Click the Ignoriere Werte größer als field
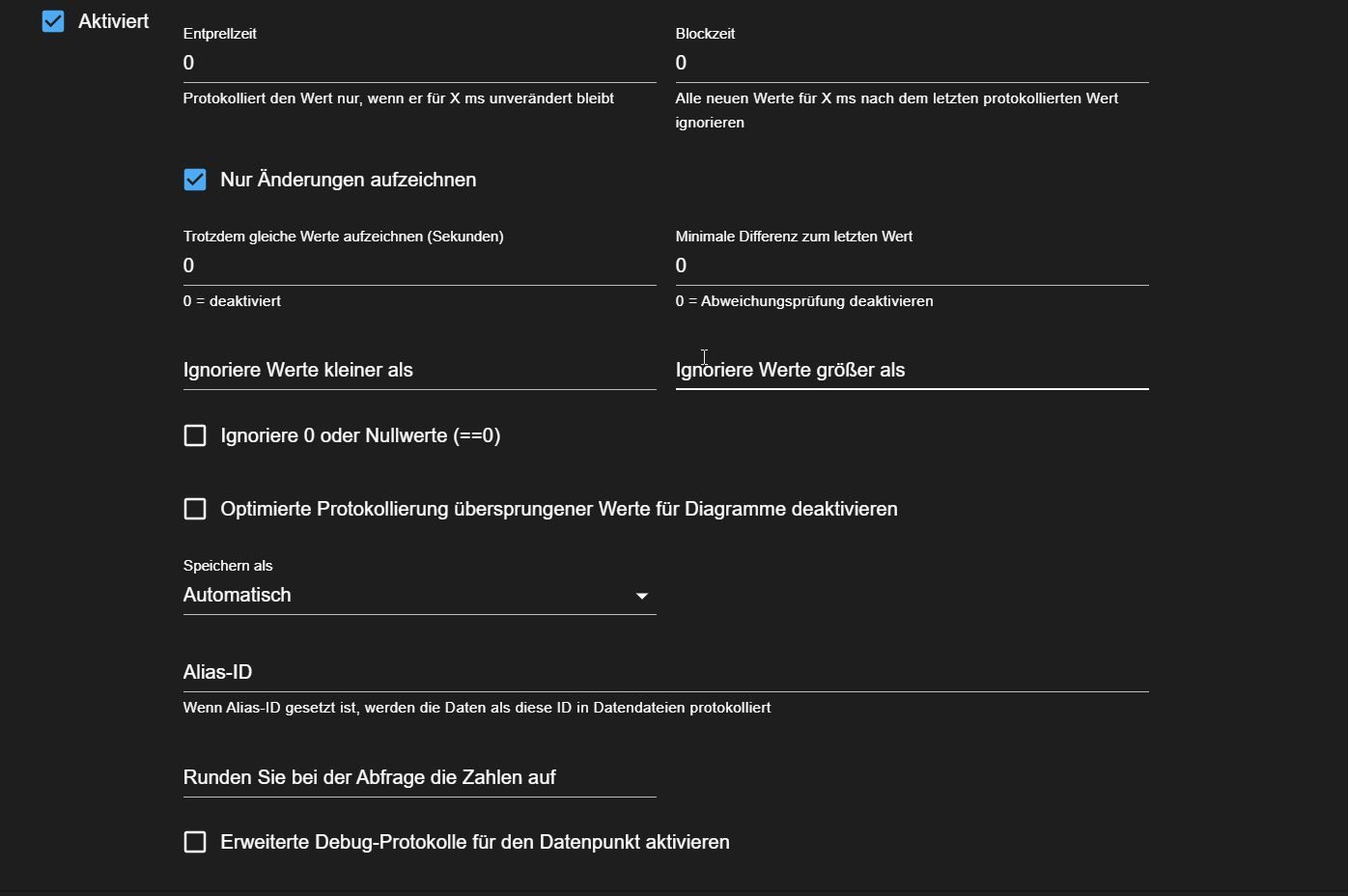The height and width of the screenshot is (896, 1348). click(x=912, y=371)
